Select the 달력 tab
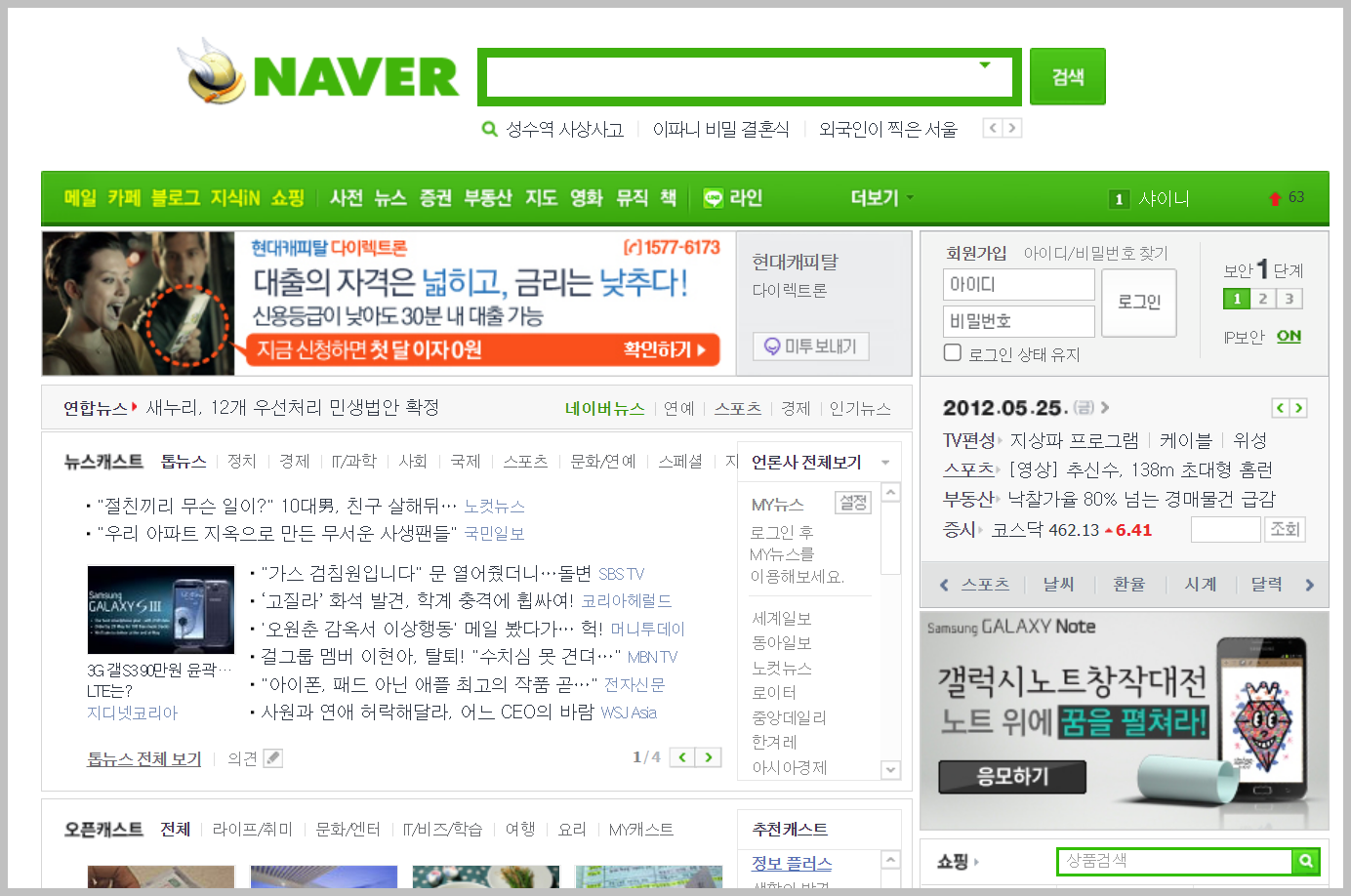Image resolution: width=1351 pixels, height=896 pixels. tap(1267, 584)
